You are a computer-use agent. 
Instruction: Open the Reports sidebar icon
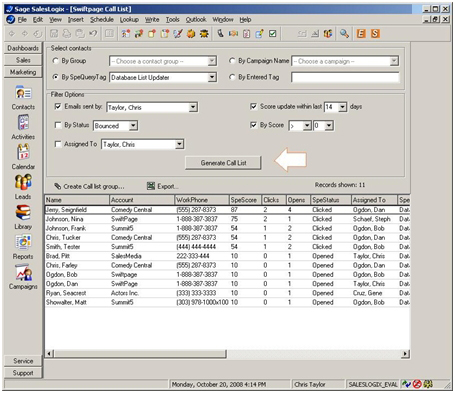click(x=23, y=242)
